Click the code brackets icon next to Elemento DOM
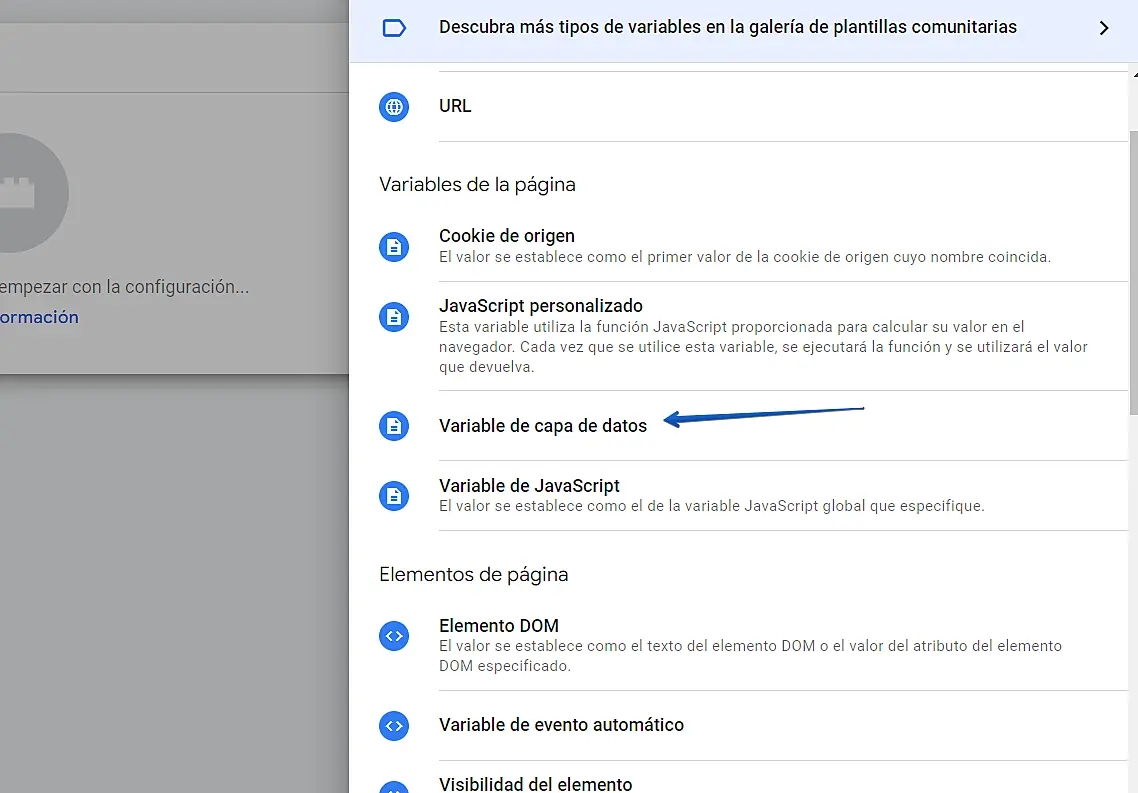This screenshot has width=1138, height=793. point(394,636)
